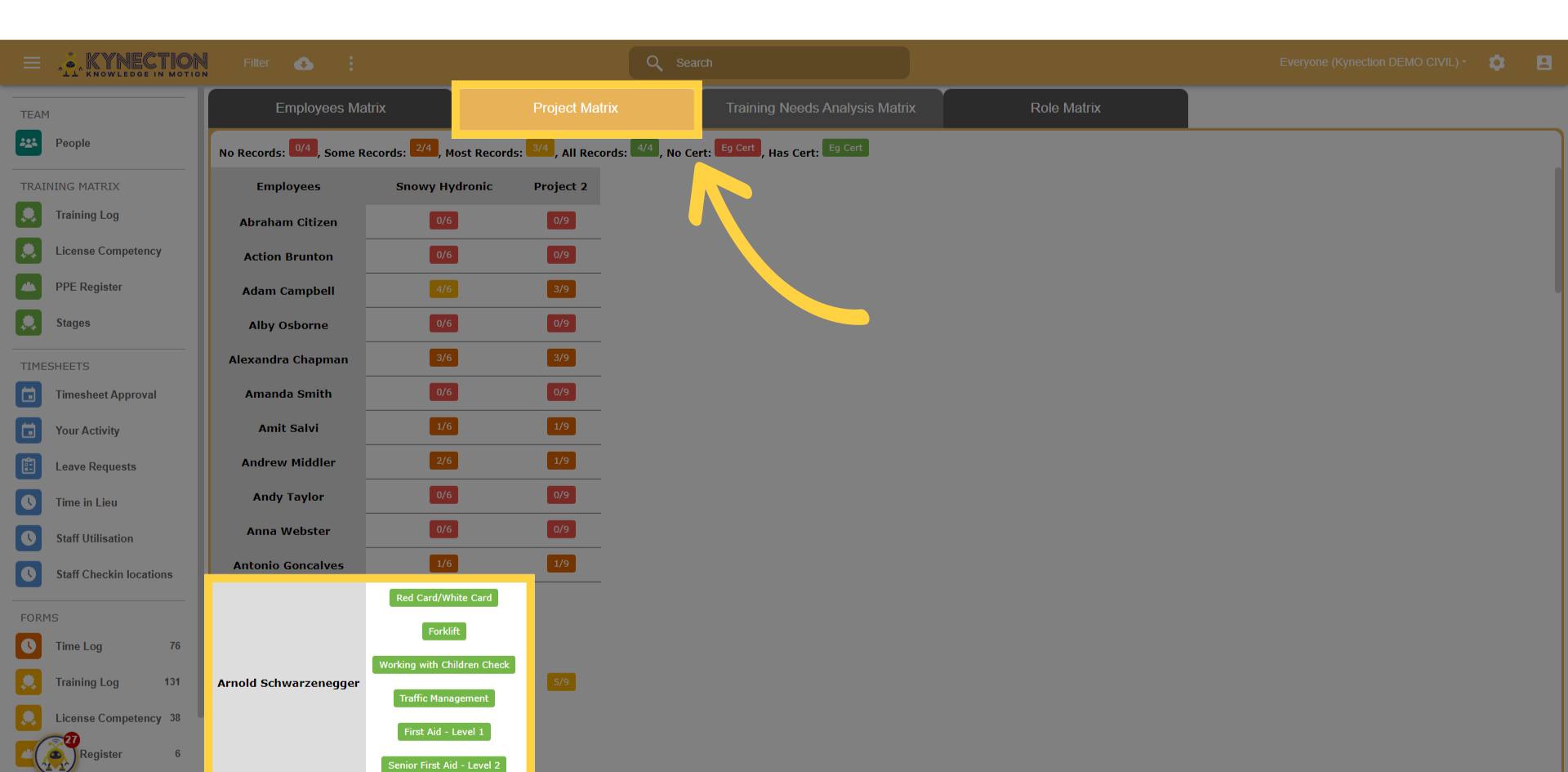The height and width of the screenshot is (772, 1568).
Task: Expand Andrew Middler's 2/6 Snowy Hydronic badge
Action: coord(444,461)
